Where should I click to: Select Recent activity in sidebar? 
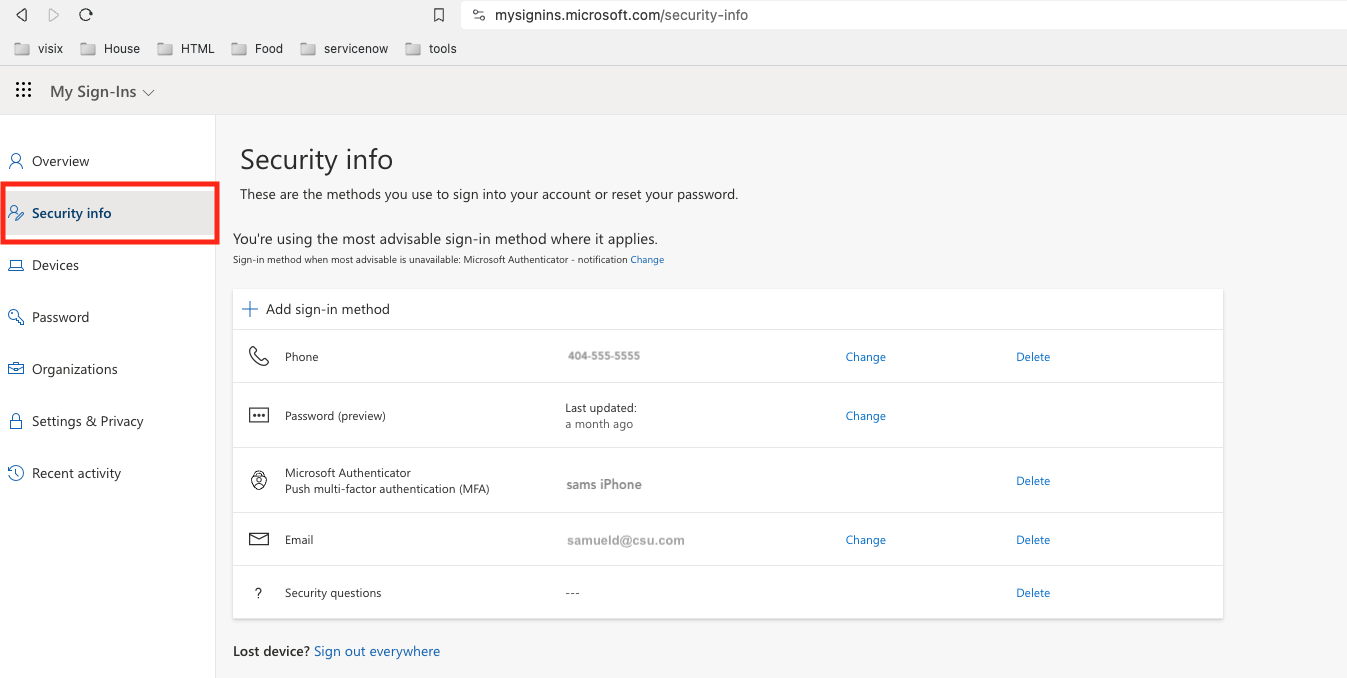click(76, 473)
